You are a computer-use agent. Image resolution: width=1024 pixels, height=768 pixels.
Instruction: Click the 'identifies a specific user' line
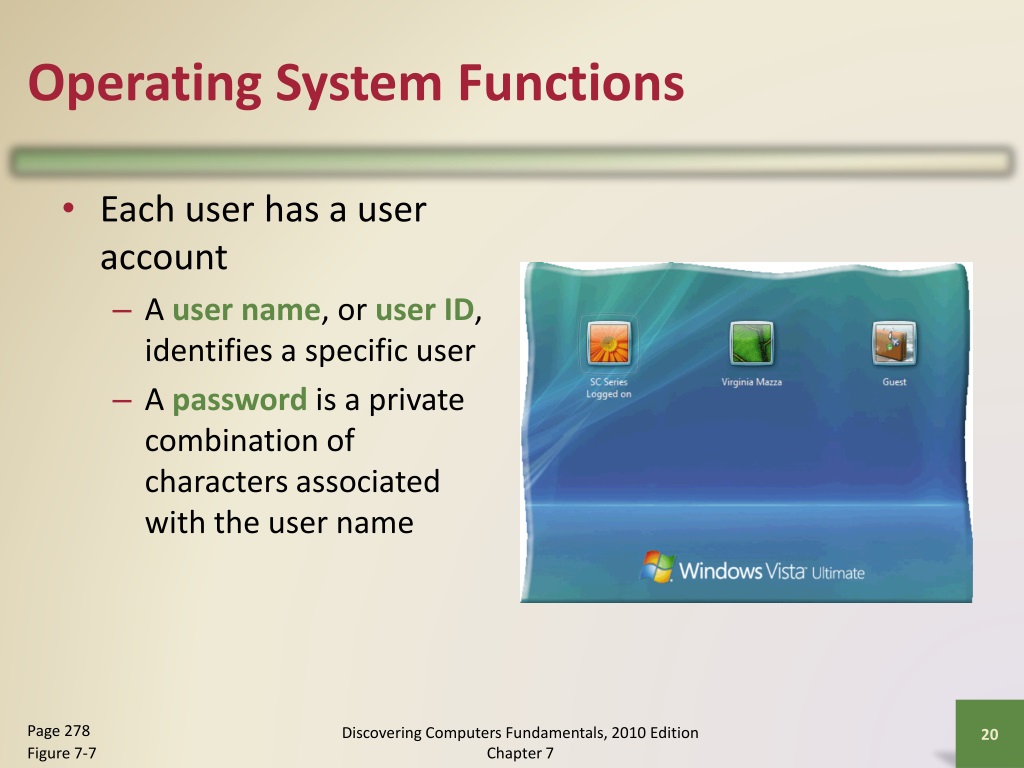pos(310,351)
